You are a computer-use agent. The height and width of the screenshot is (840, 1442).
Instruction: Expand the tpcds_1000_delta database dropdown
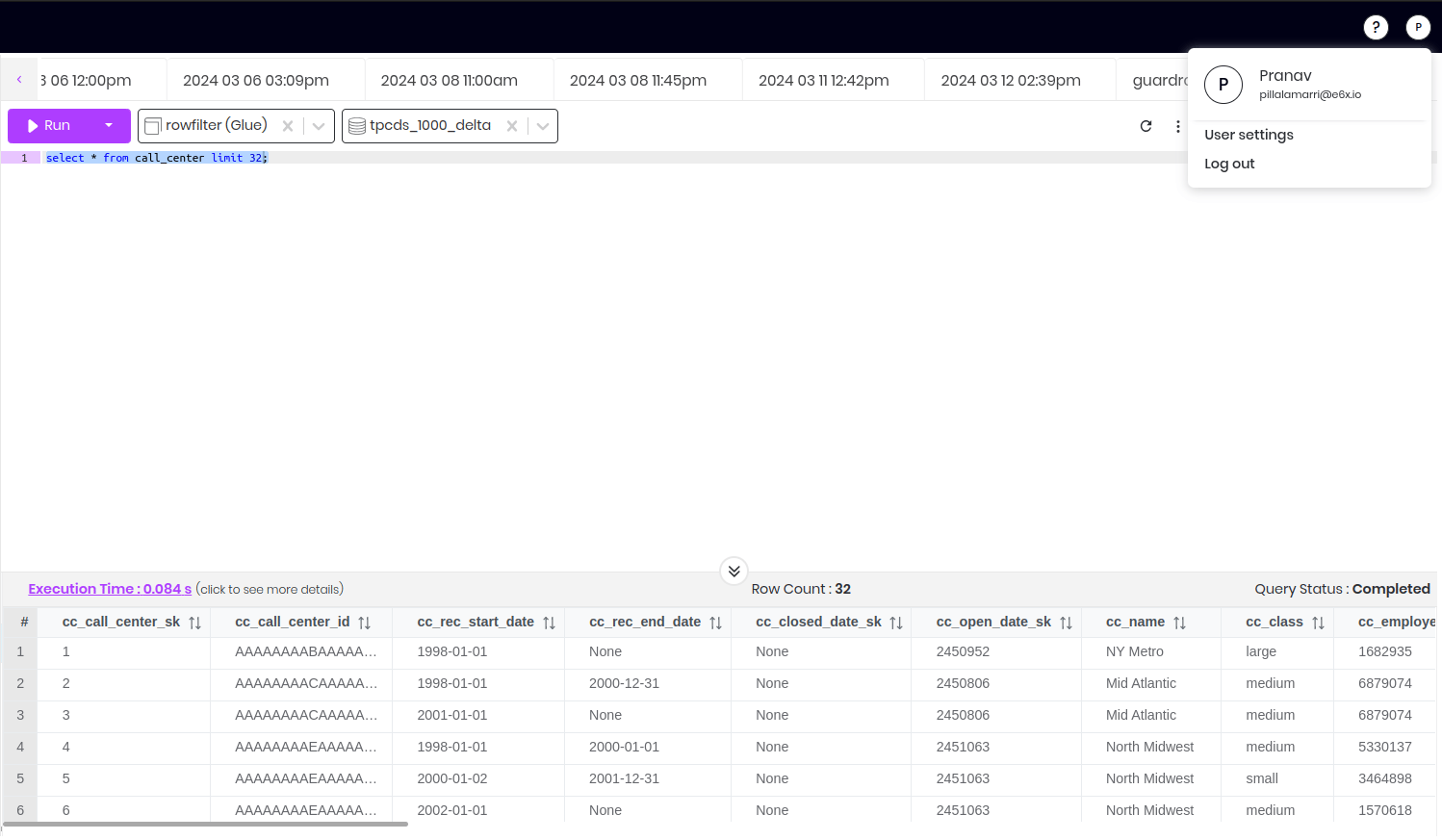click(x=543, y=126)
